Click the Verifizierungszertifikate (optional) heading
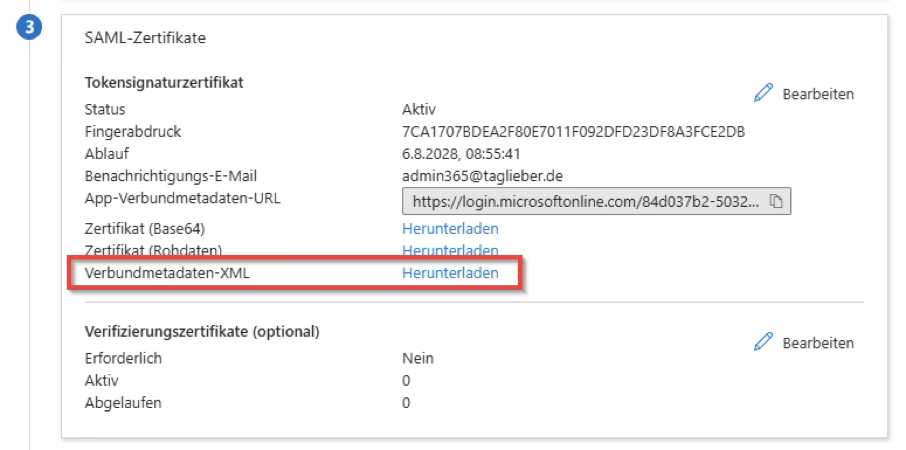The image size is (906, 450). pyautogui.click(x=202, y=331)
